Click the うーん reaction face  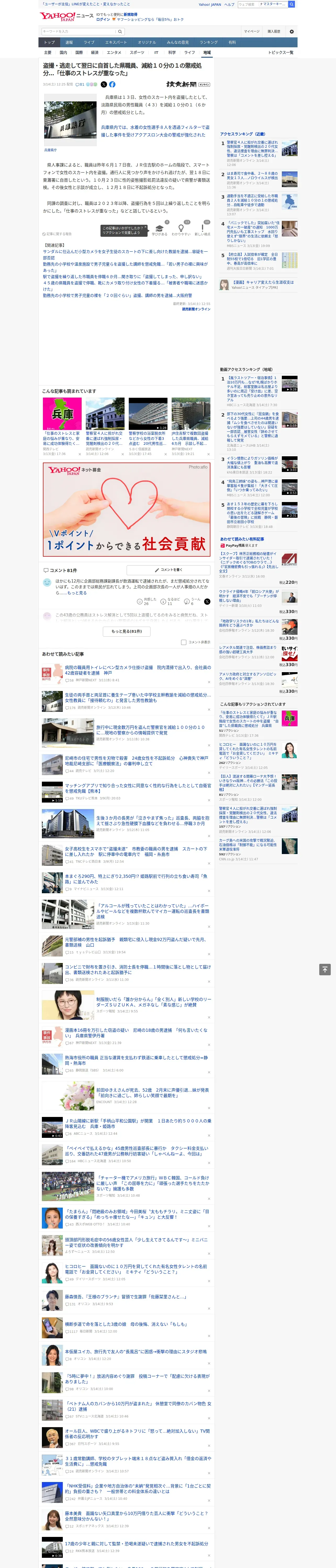187,601
